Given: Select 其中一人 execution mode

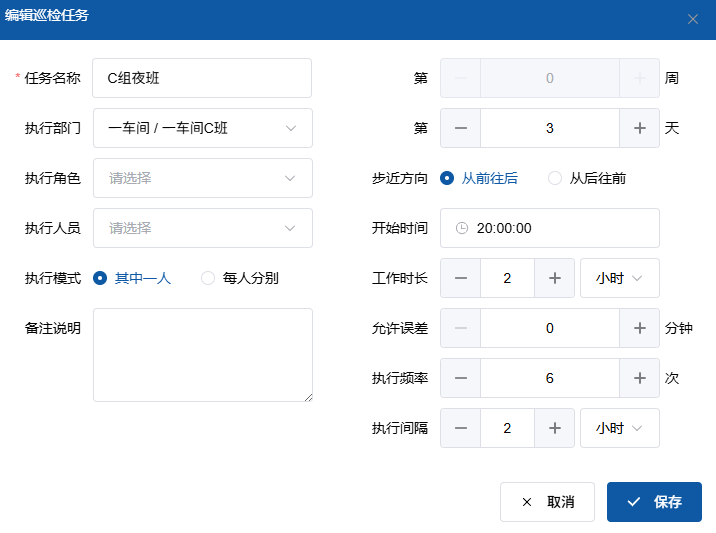Looking at the screenshot, I should click(100, 278).
